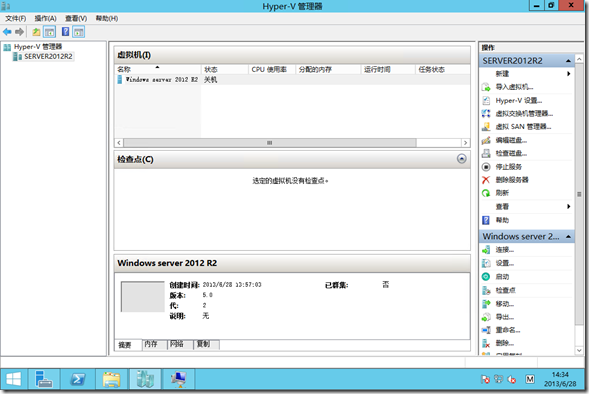Click the Forward arrow toolbar icon
Viewport: 589px width, 394px height.
(20, 32)
